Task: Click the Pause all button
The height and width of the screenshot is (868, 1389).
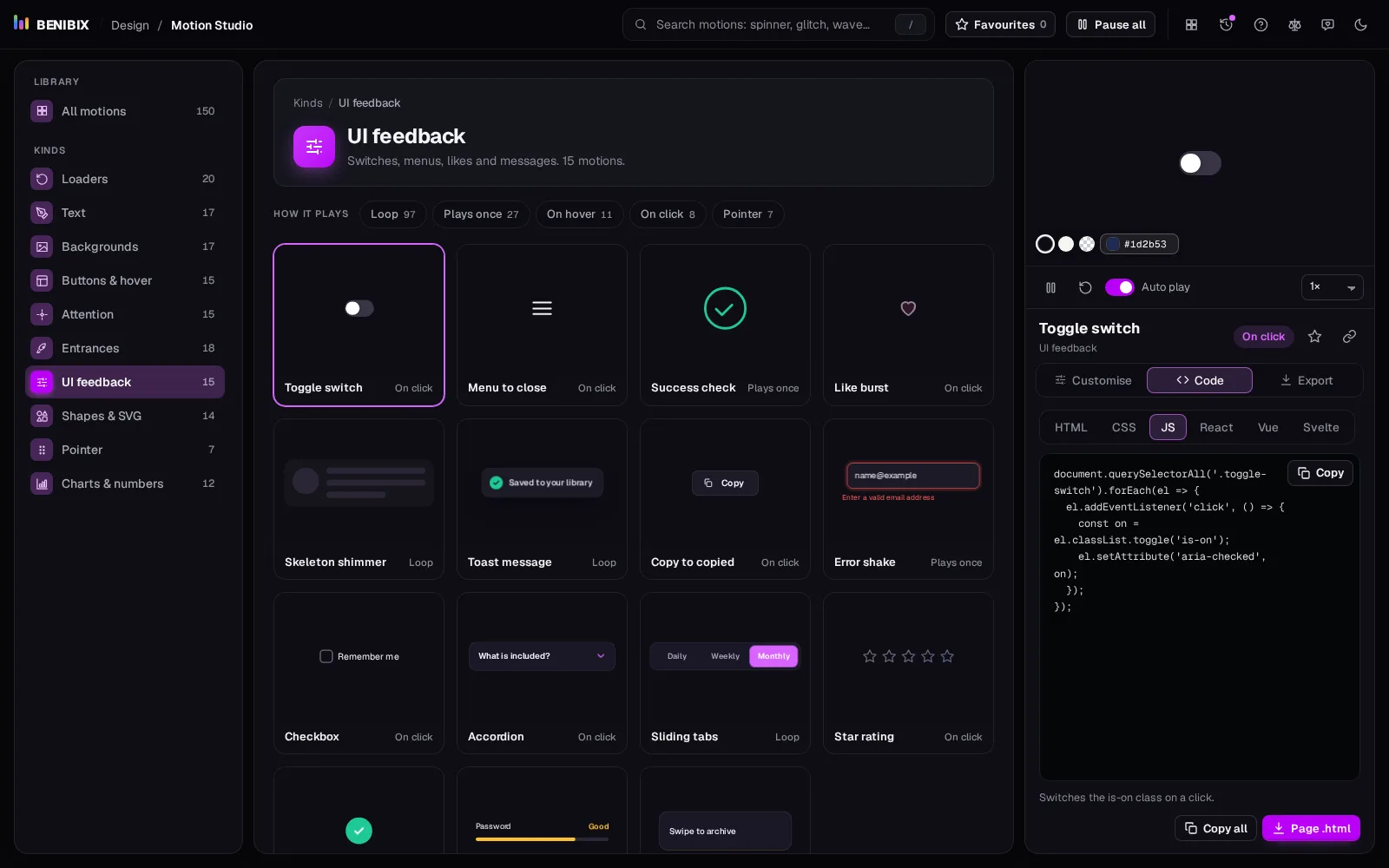Action: pos(1111,24)
